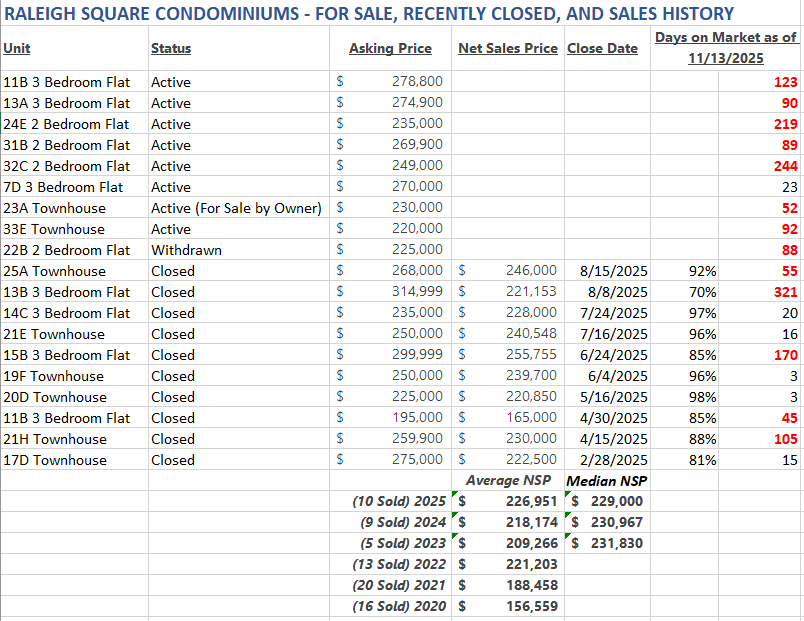Click the Active (For Sale by Owner) status
The height and width of the screenshot is (621, 804).
pyautogui.click(x=236, y=208)
